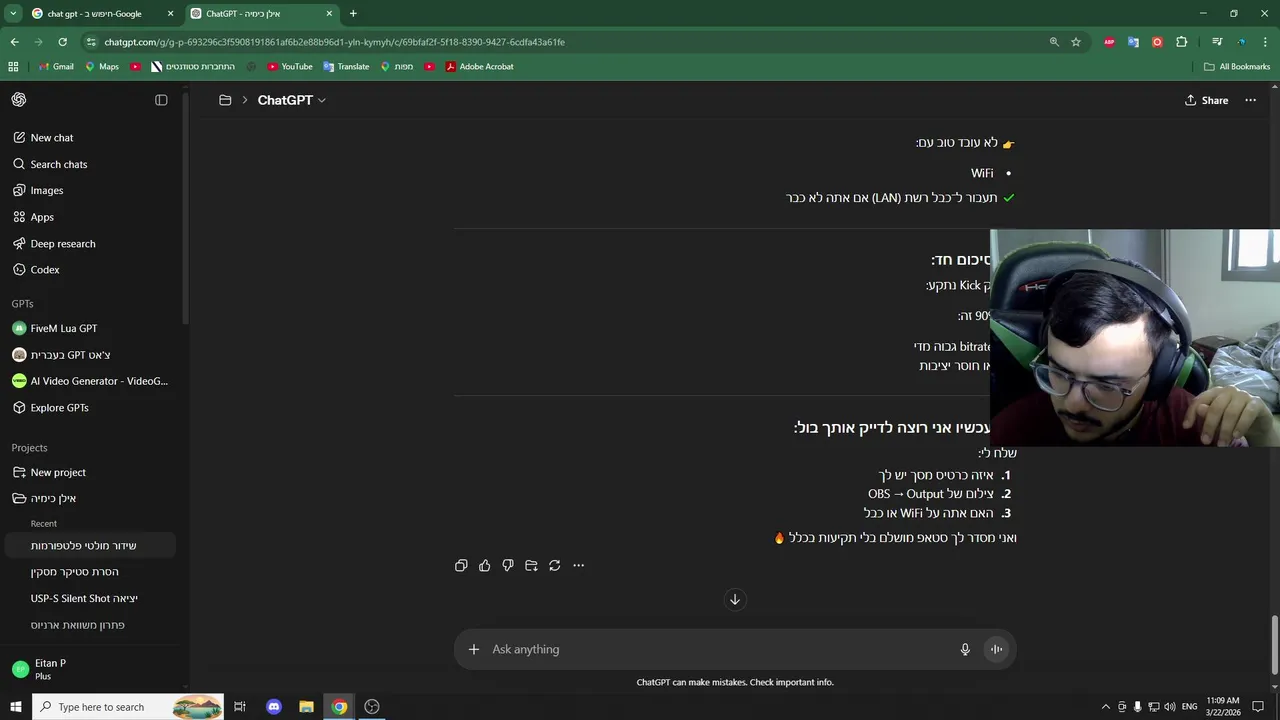
Task: Open the Maps bookmark
Action: tap(102, 67)
